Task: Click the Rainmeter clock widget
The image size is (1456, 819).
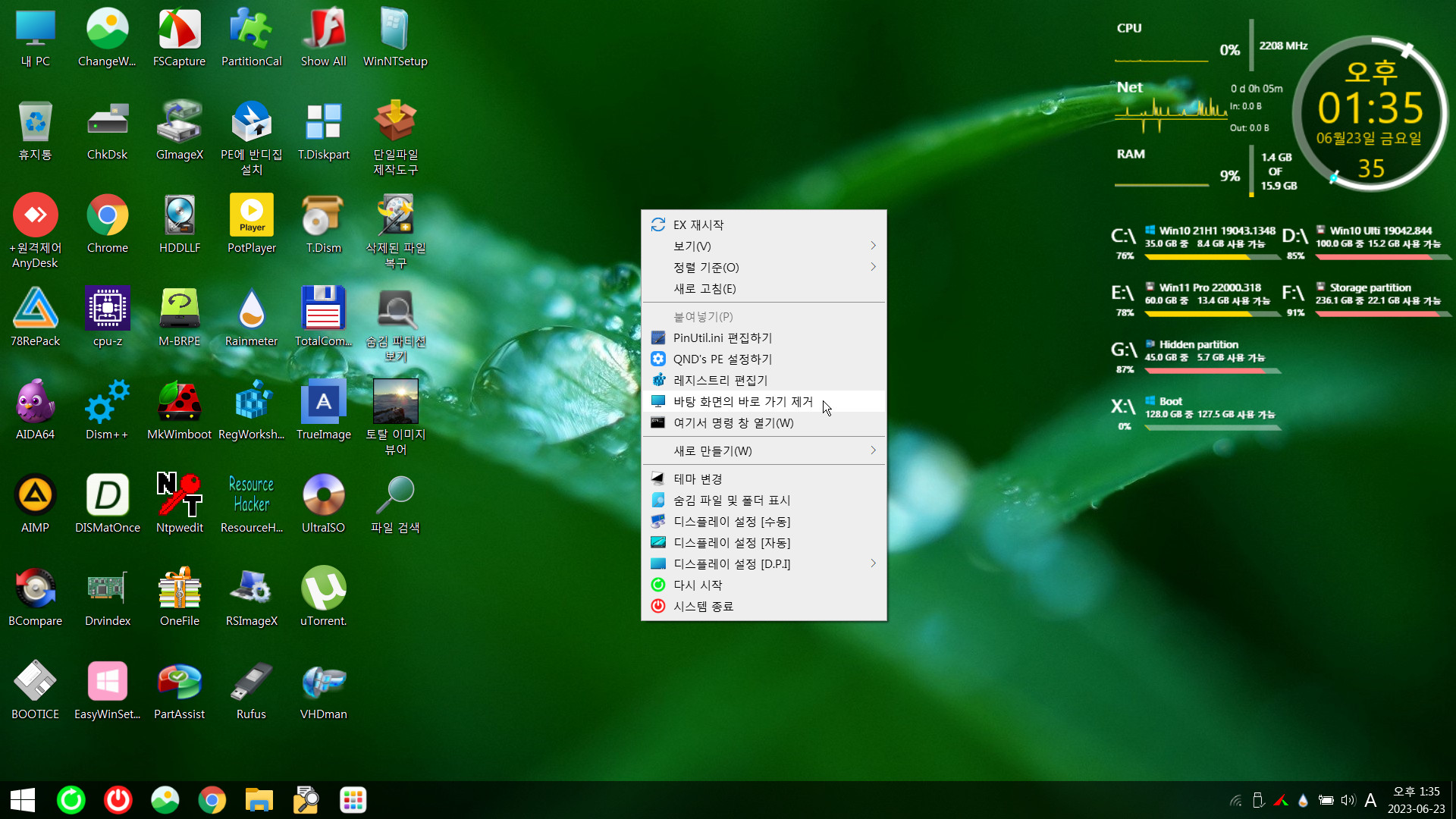Action: 1370,114
